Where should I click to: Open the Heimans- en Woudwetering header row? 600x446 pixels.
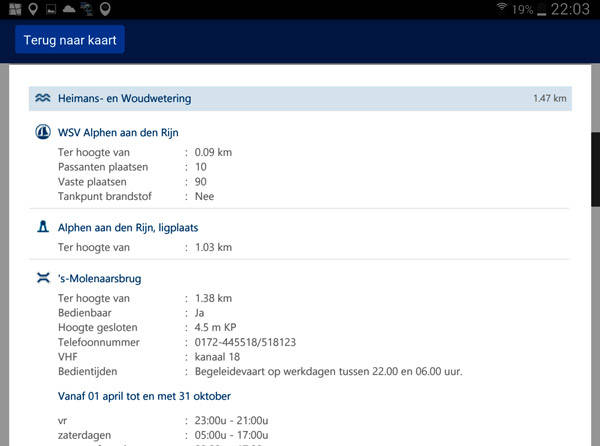[x=300, y=98]
